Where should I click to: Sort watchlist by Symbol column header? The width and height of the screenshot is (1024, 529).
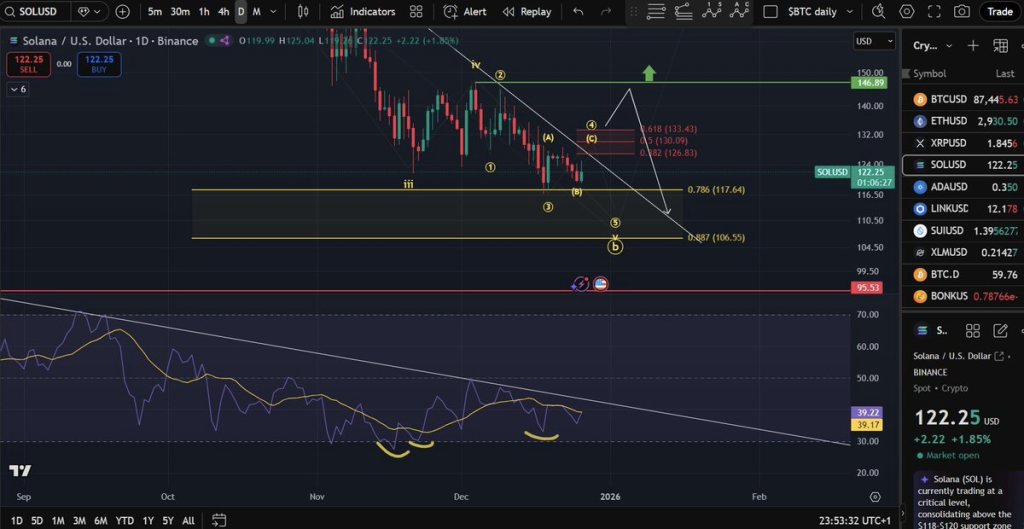(929, 74)
